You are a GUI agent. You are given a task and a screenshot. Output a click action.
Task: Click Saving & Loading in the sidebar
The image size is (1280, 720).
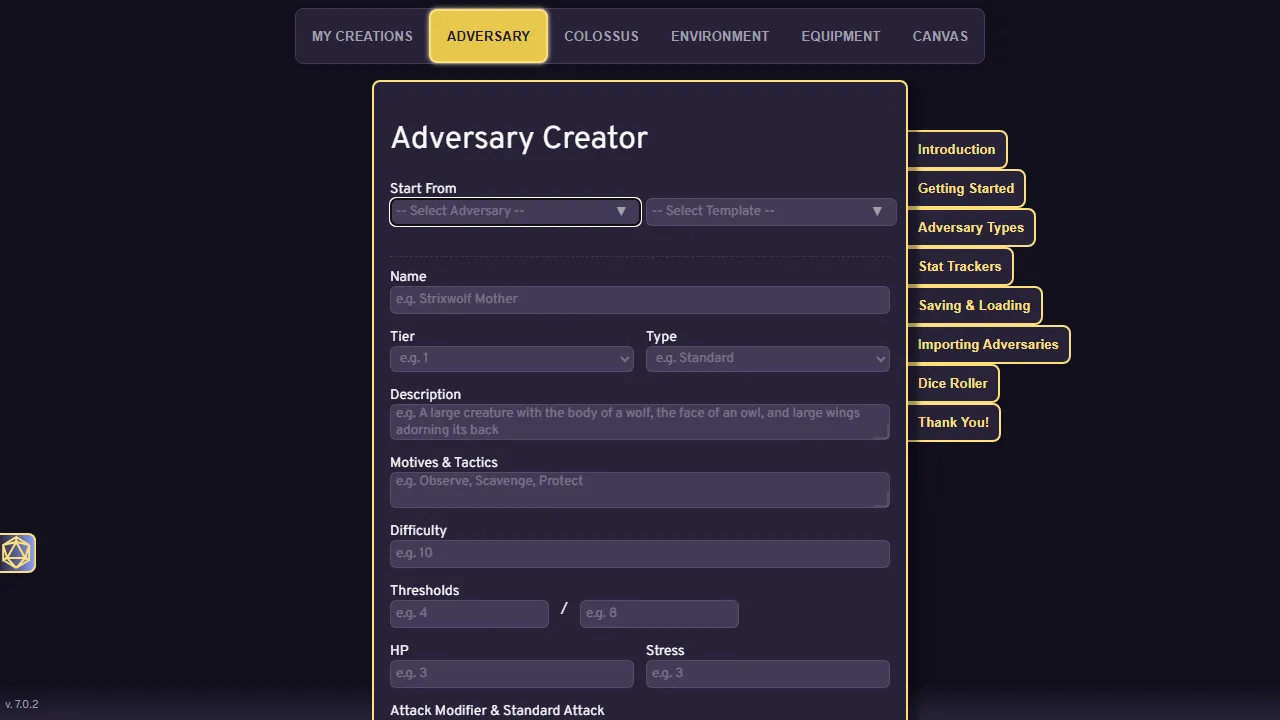974,305
